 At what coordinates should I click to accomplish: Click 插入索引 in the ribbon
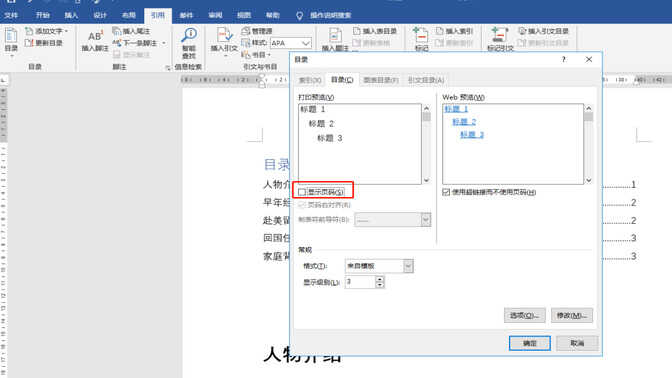(x=454, y=31)
